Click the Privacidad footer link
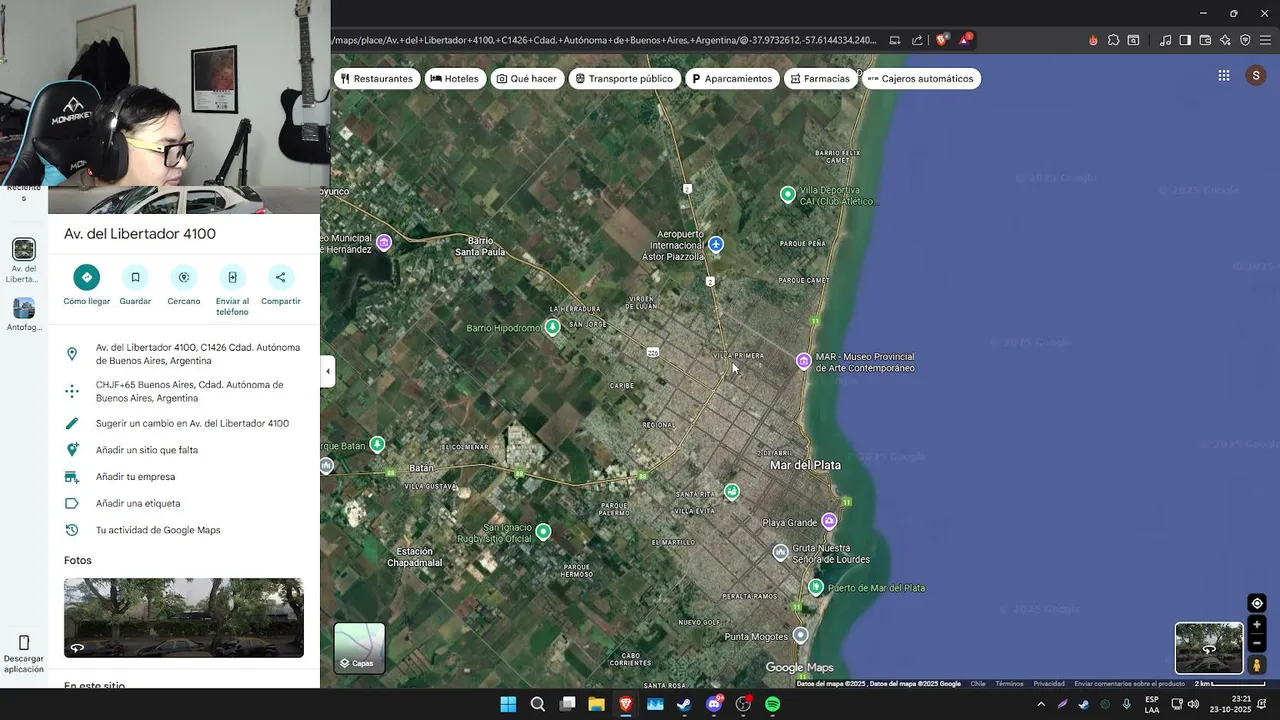This screenshot has width=1280, height=720. [1049, 684]
